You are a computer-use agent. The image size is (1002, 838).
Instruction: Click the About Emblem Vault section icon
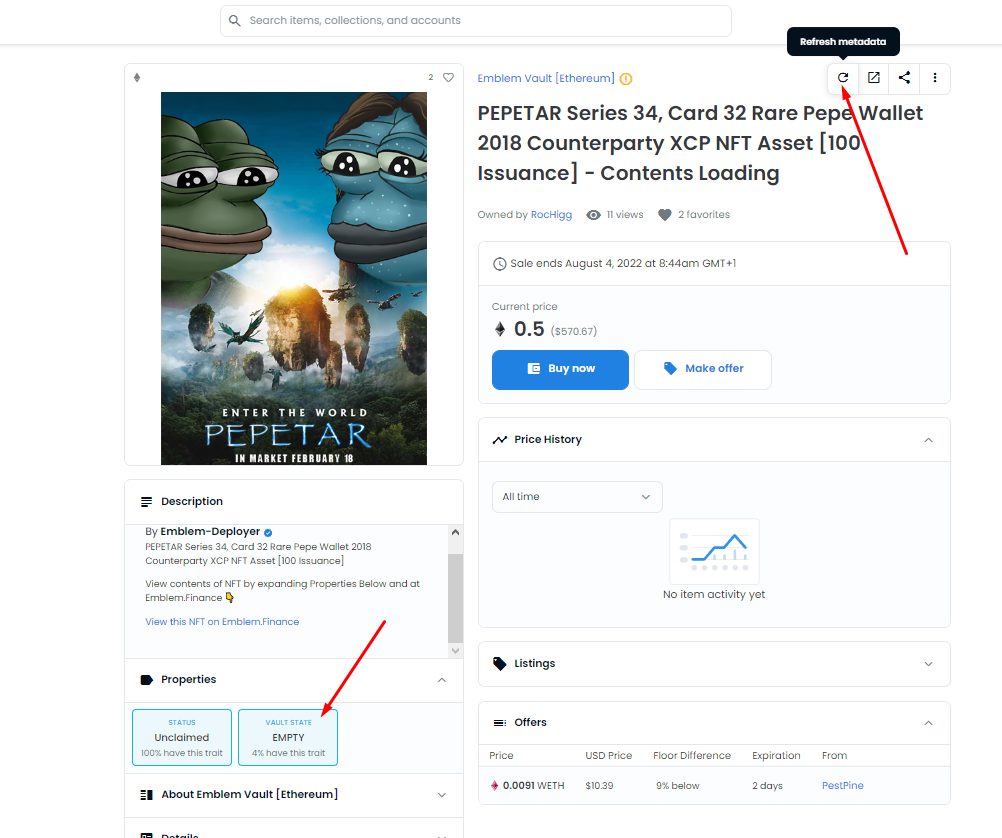click(x=146, y=795)
